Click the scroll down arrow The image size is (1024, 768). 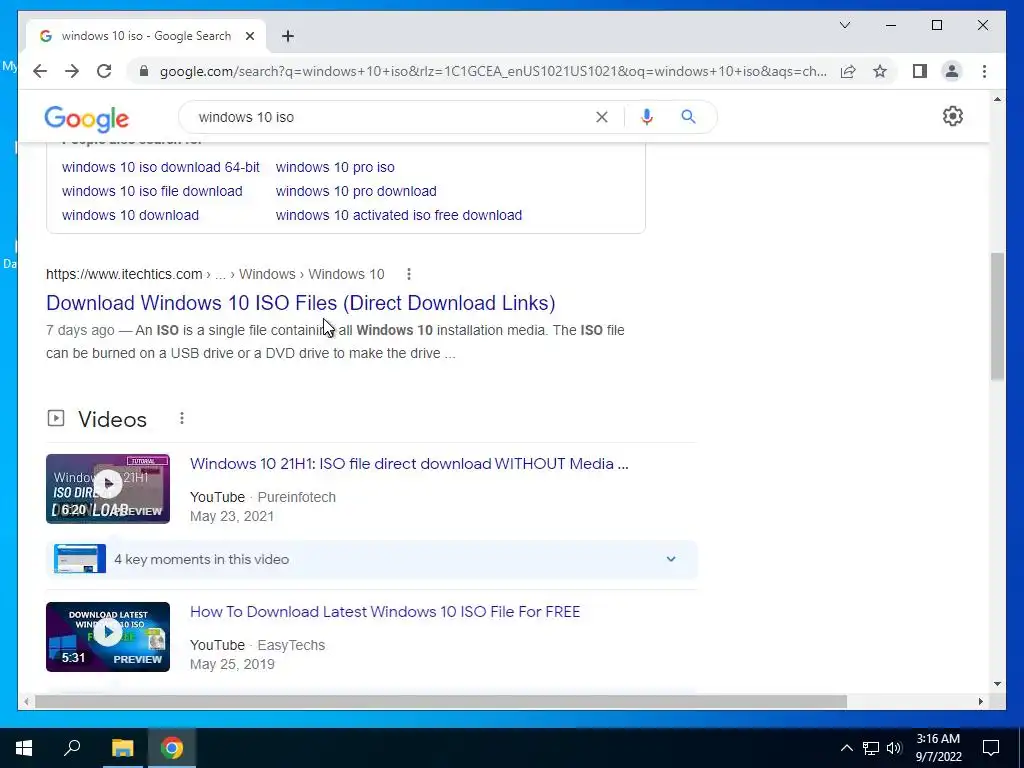(x=997, y=684)
